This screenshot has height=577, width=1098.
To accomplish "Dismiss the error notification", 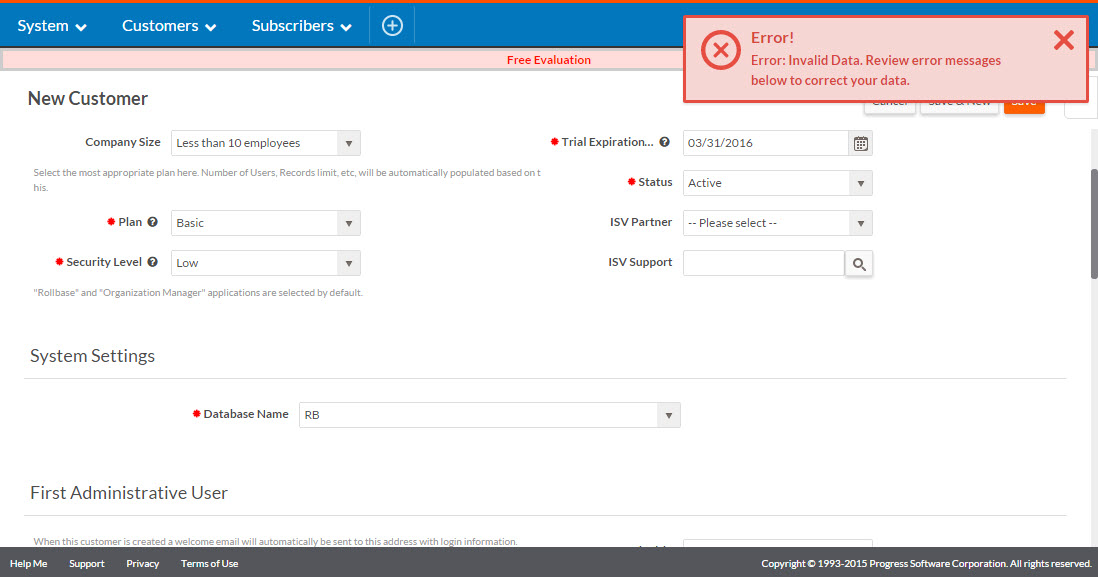I will pyautogui.click(x=1064, y=40).
